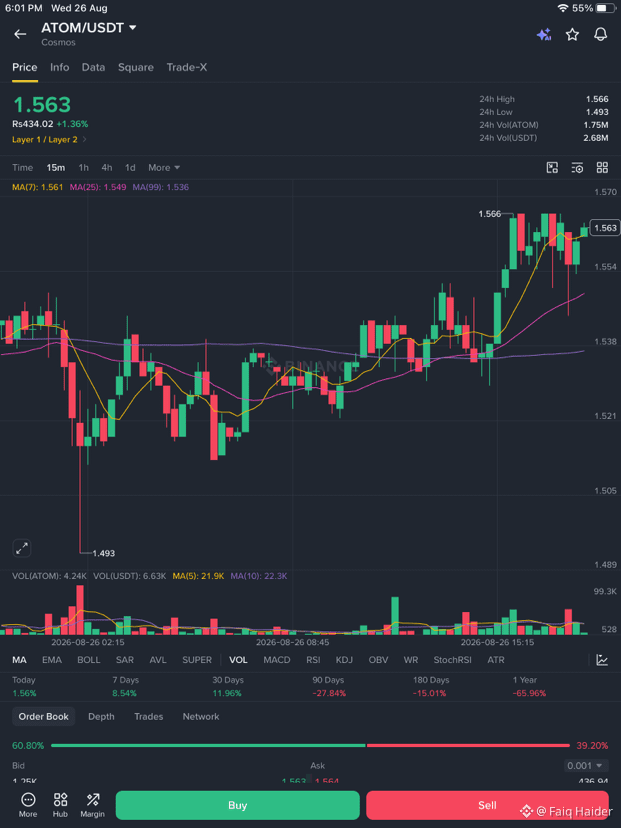Expand chart to fullscreen
The image size is (621, 828).
22,549
